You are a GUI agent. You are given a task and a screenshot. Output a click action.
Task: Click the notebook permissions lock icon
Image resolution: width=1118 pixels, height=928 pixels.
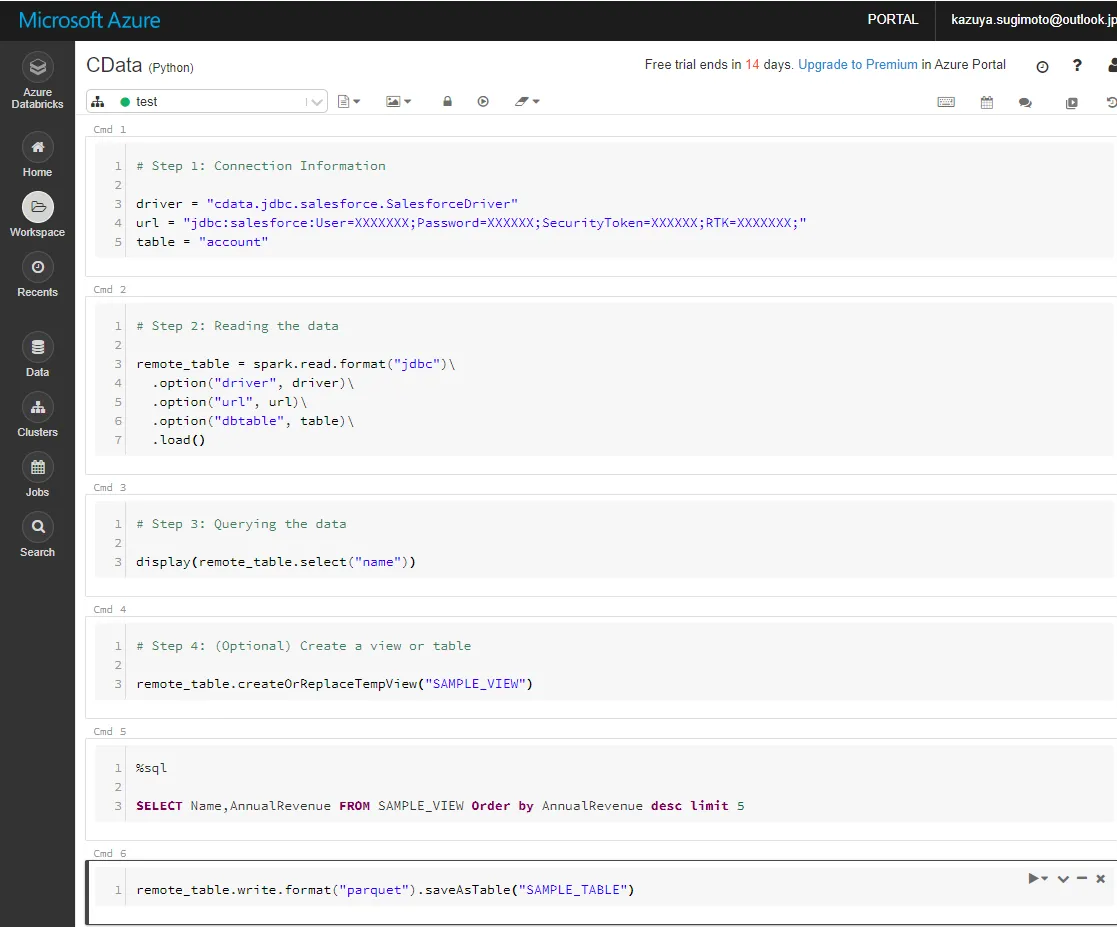pos(447,101)
